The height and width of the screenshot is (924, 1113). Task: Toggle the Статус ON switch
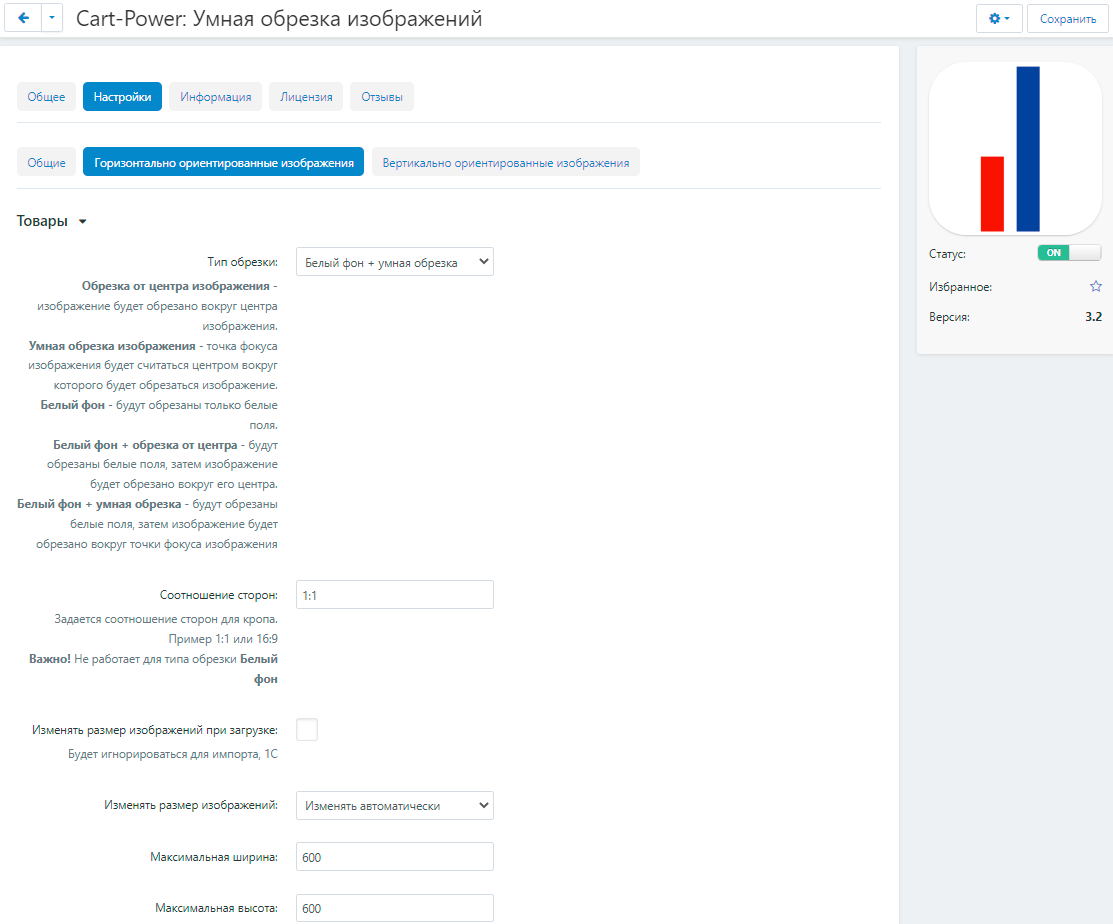(x=1069, y=253)
